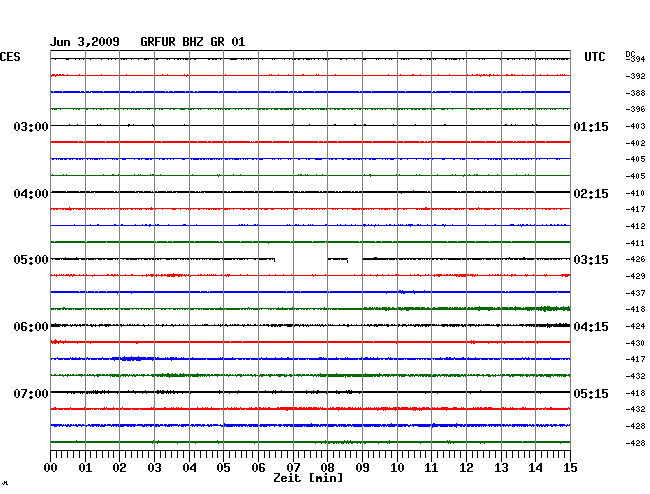Screen dimensions: 650x494
Task: Click the '03:00' local time label
Action: click(x=31, y=126)
